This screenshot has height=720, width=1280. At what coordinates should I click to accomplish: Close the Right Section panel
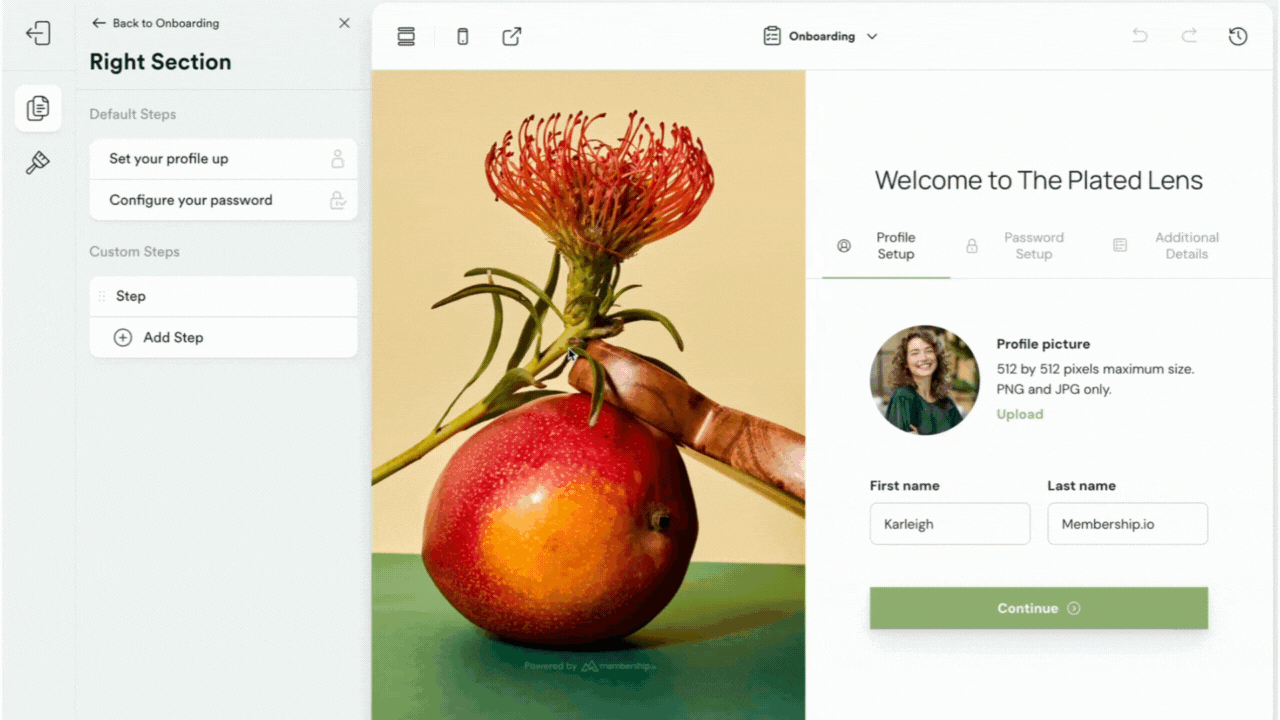click(344, 23)
